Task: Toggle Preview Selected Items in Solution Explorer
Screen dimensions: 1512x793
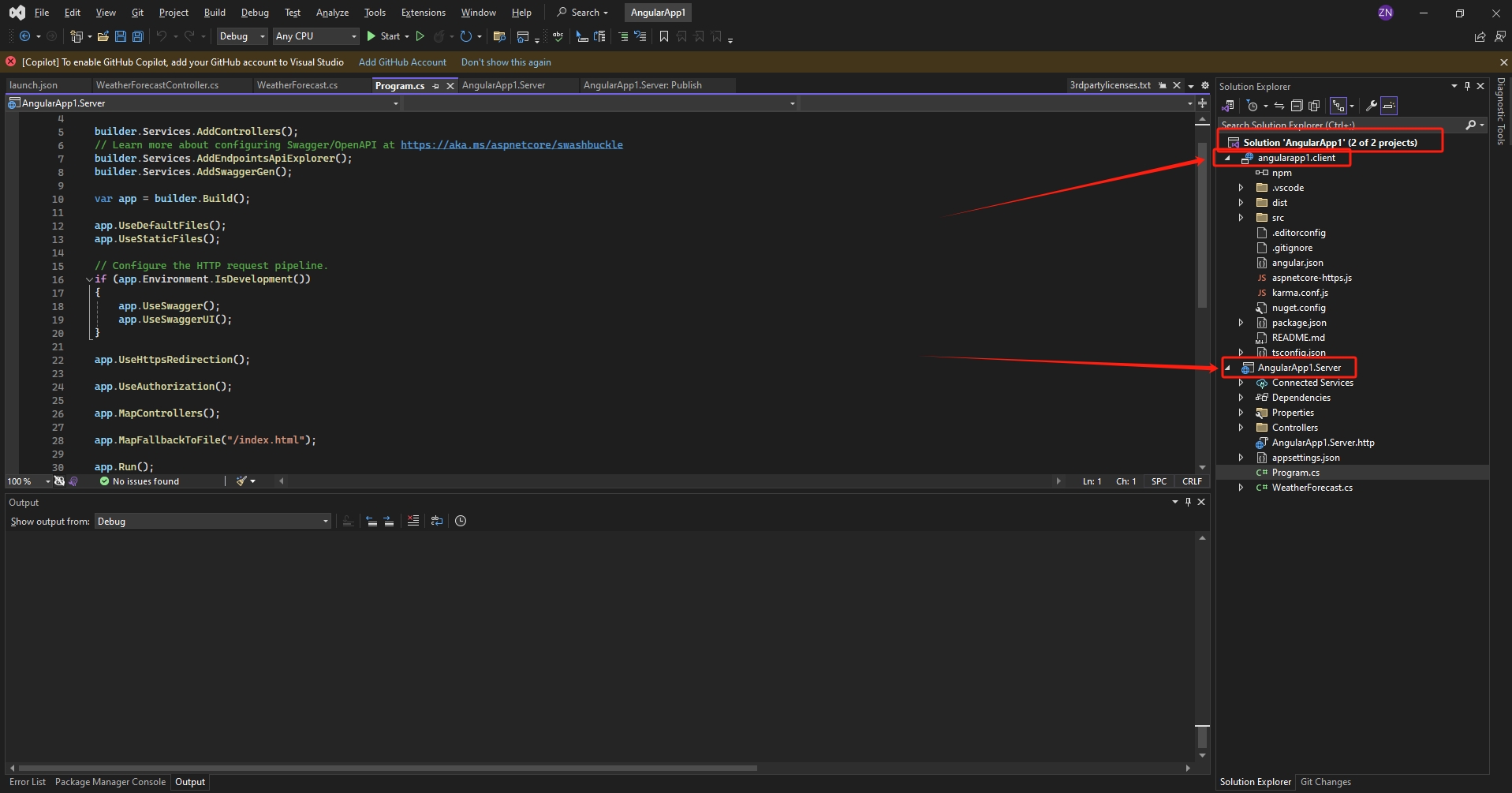Action: (1389, 106)
